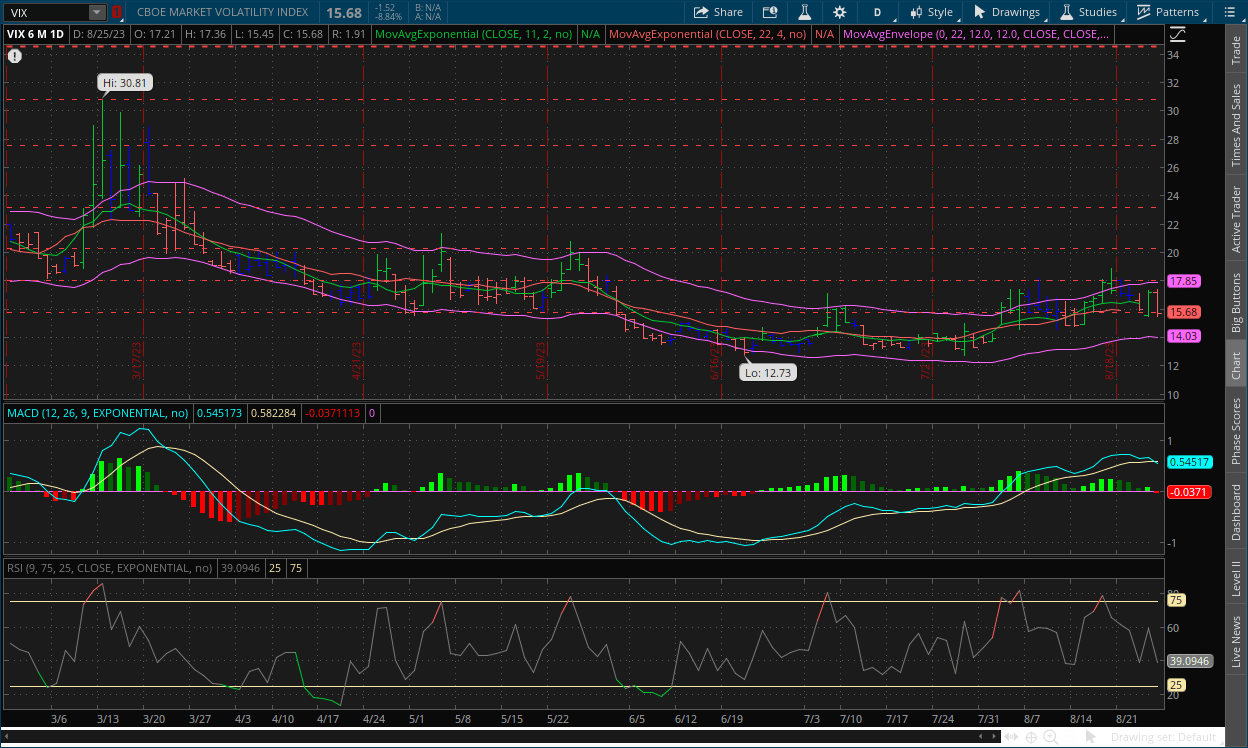Viewport: 1248px width, 748px height.
Task: Open the Dashboard sidebar tab
Action: click(x=1237, y=514)
